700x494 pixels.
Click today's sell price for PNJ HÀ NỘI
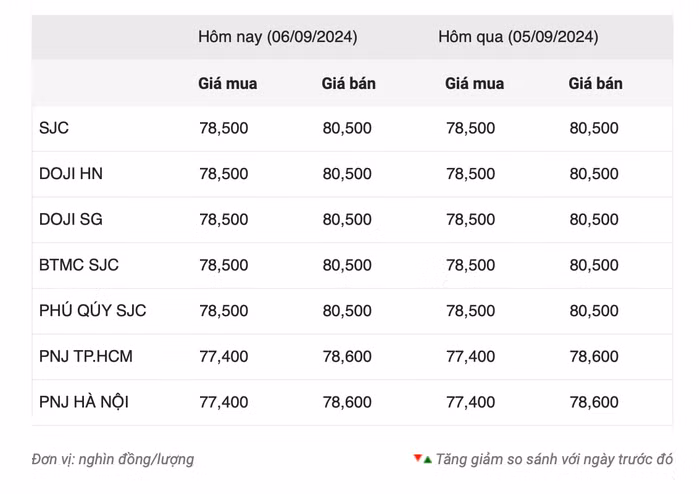(x=347, y=402)
